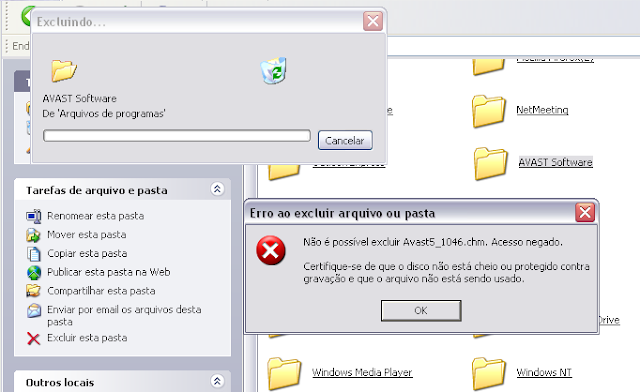Click the Windows Media Player folder name
The width and height of the screenshot is (640, 392).
coord(362,372)
